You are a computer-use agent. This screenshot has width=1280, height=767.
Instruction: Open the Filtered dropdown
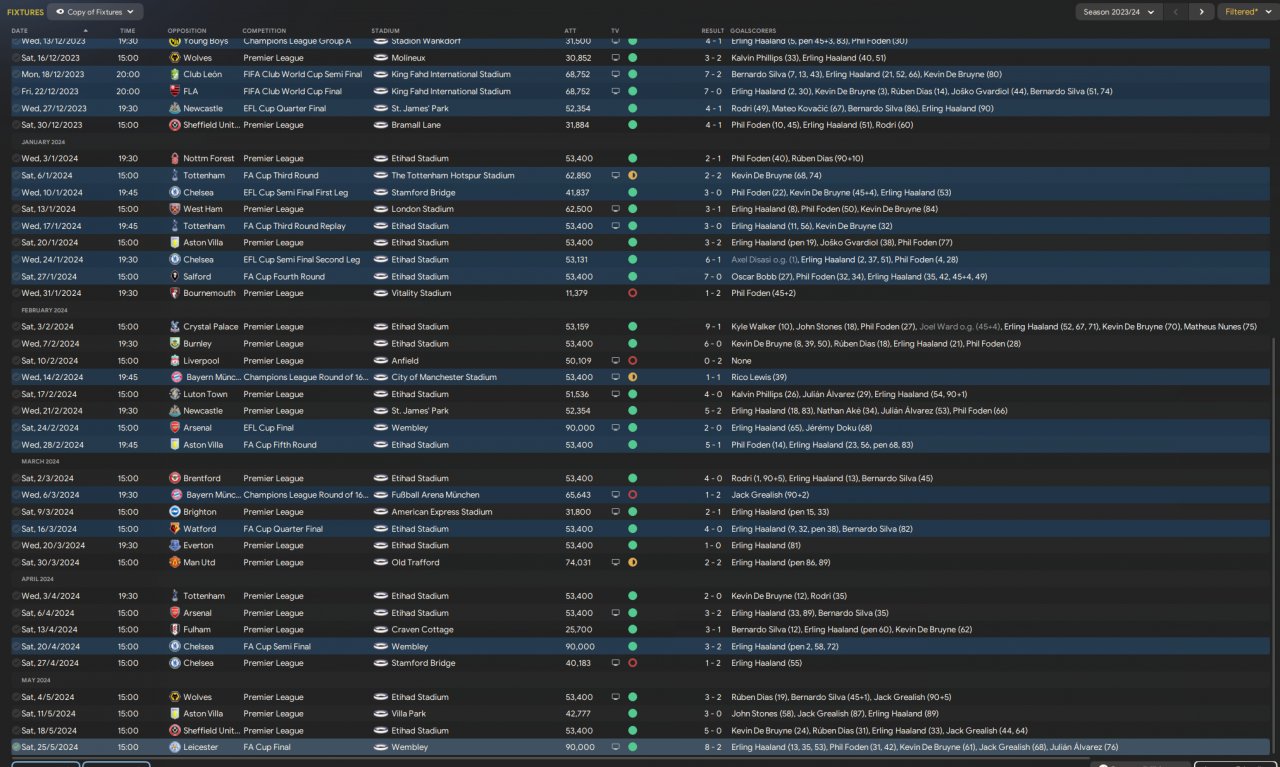tap(1246, 12)
